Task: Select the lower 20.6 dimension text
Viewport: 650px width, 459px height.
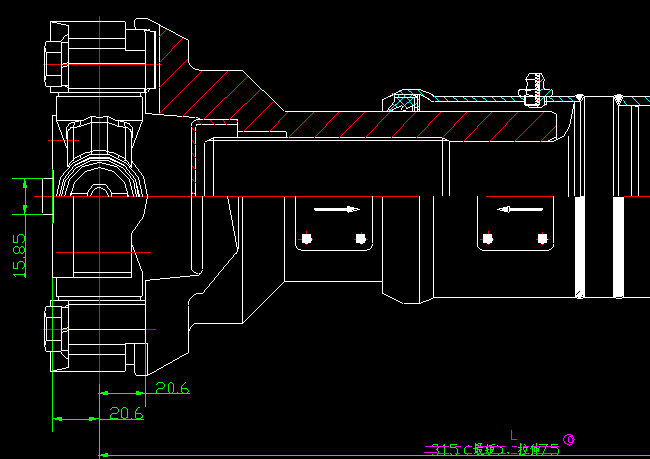Action: 126,412
